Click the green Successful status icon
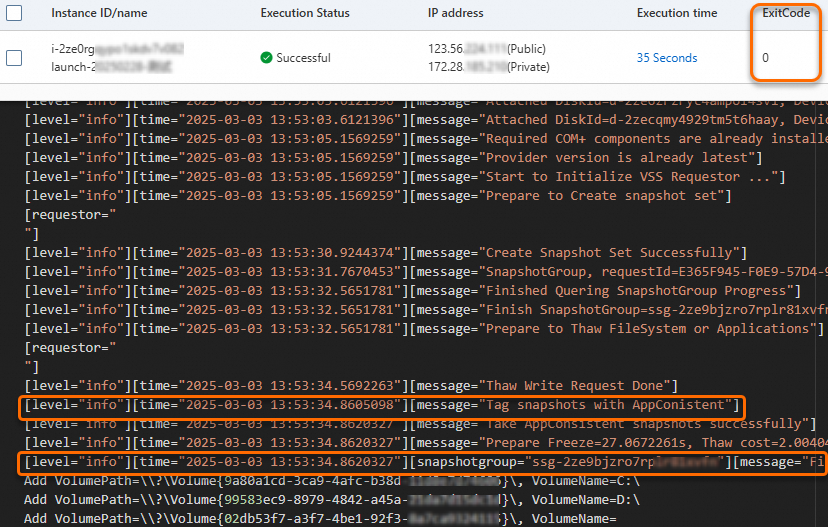828x527 pixels. point(266,58)
